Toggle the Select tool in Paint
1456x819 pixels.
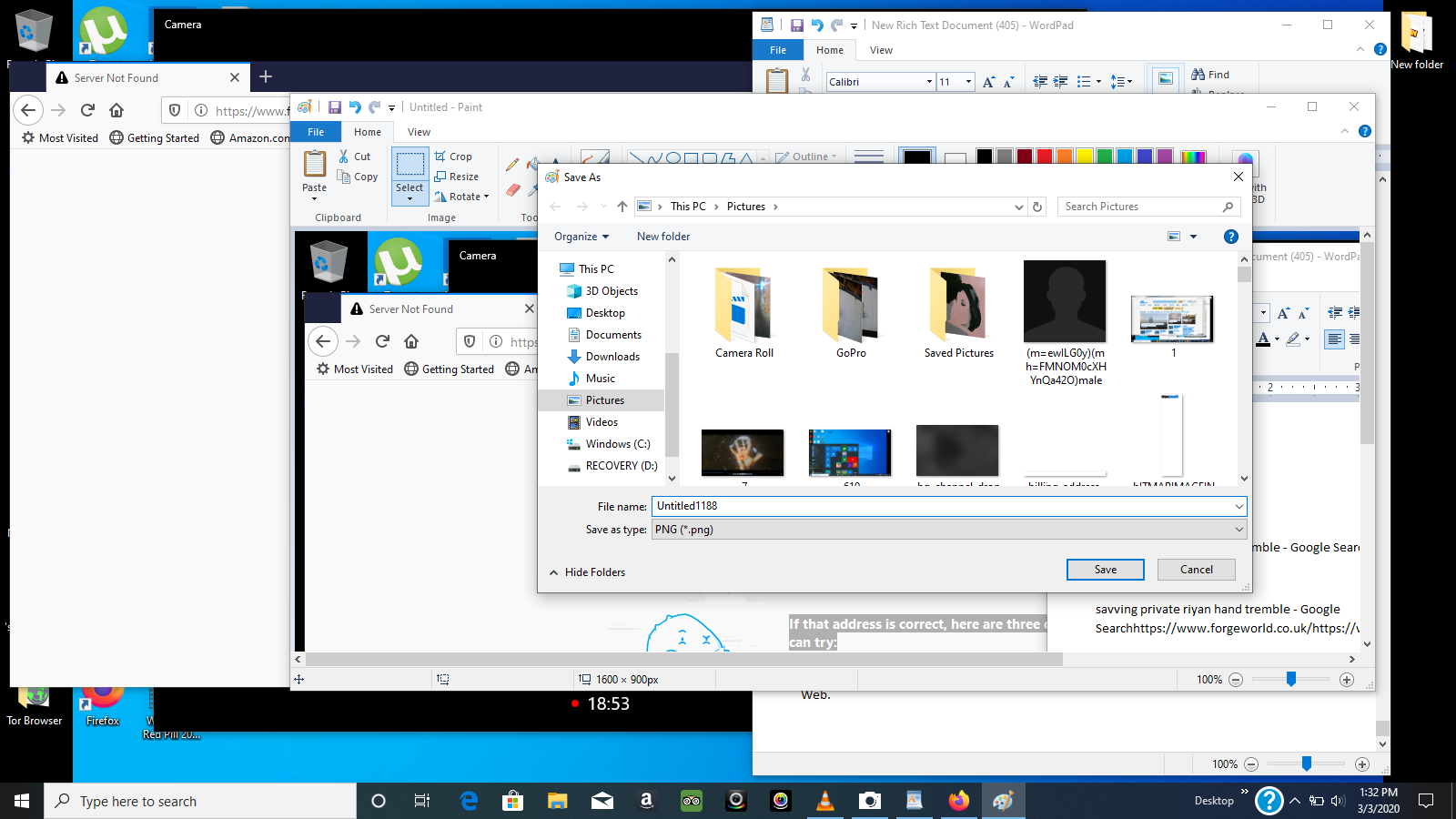click(x=409, y=175)
